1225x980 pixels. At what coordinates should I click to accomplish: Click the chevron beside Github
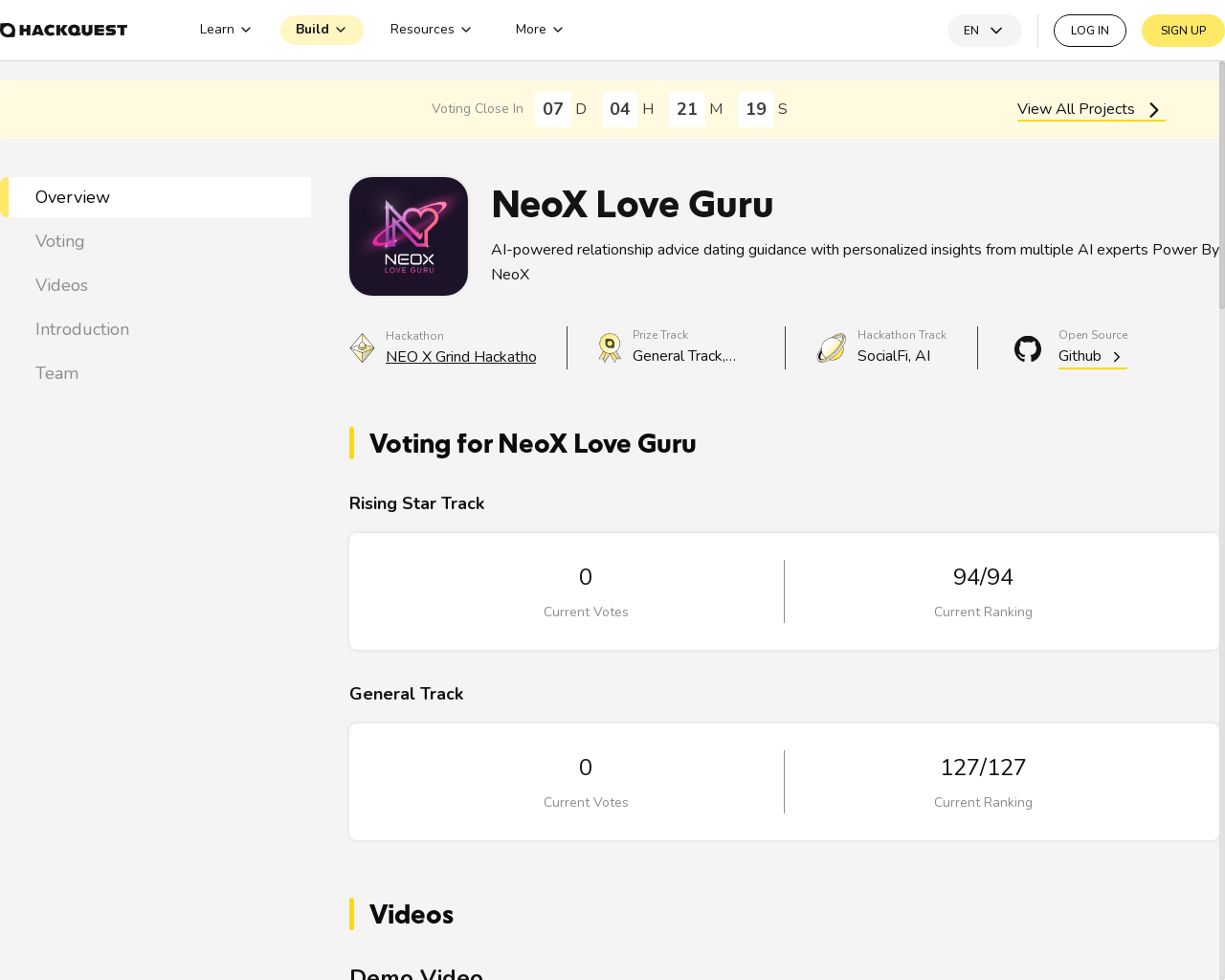click(x=1116, y=357)
